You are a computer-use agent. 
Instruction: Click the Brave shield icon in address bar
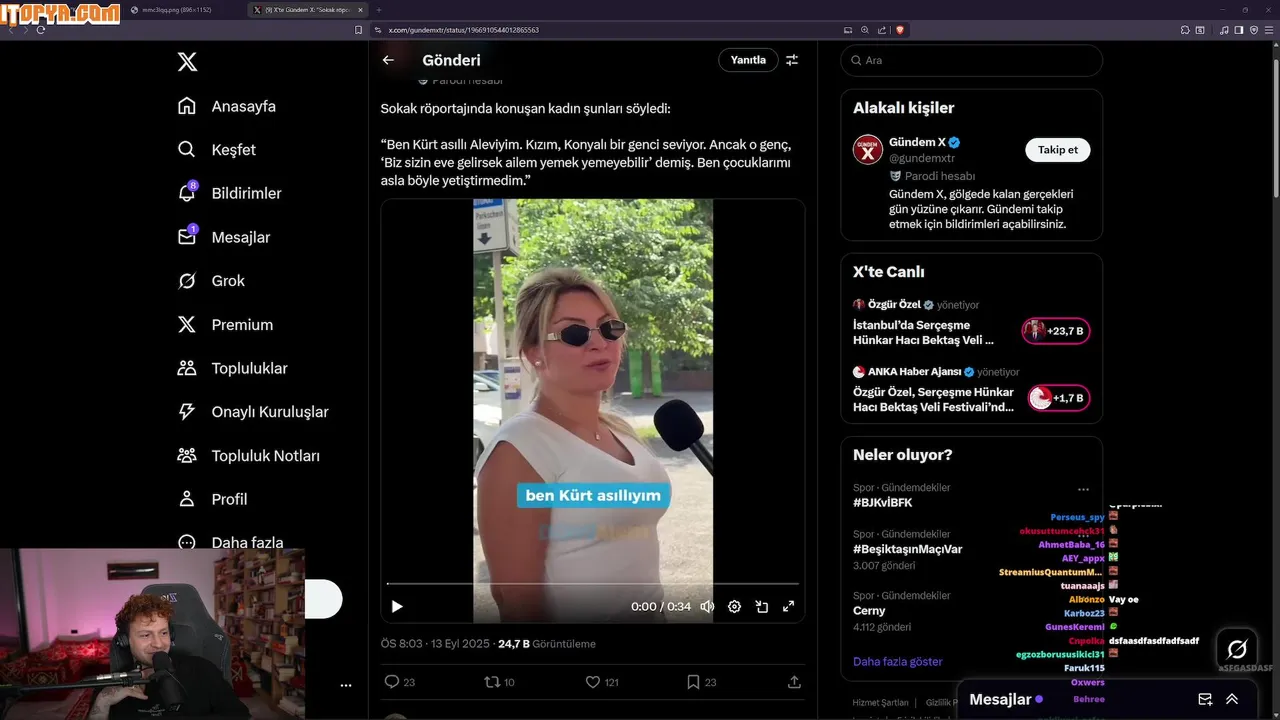(900, 30)
